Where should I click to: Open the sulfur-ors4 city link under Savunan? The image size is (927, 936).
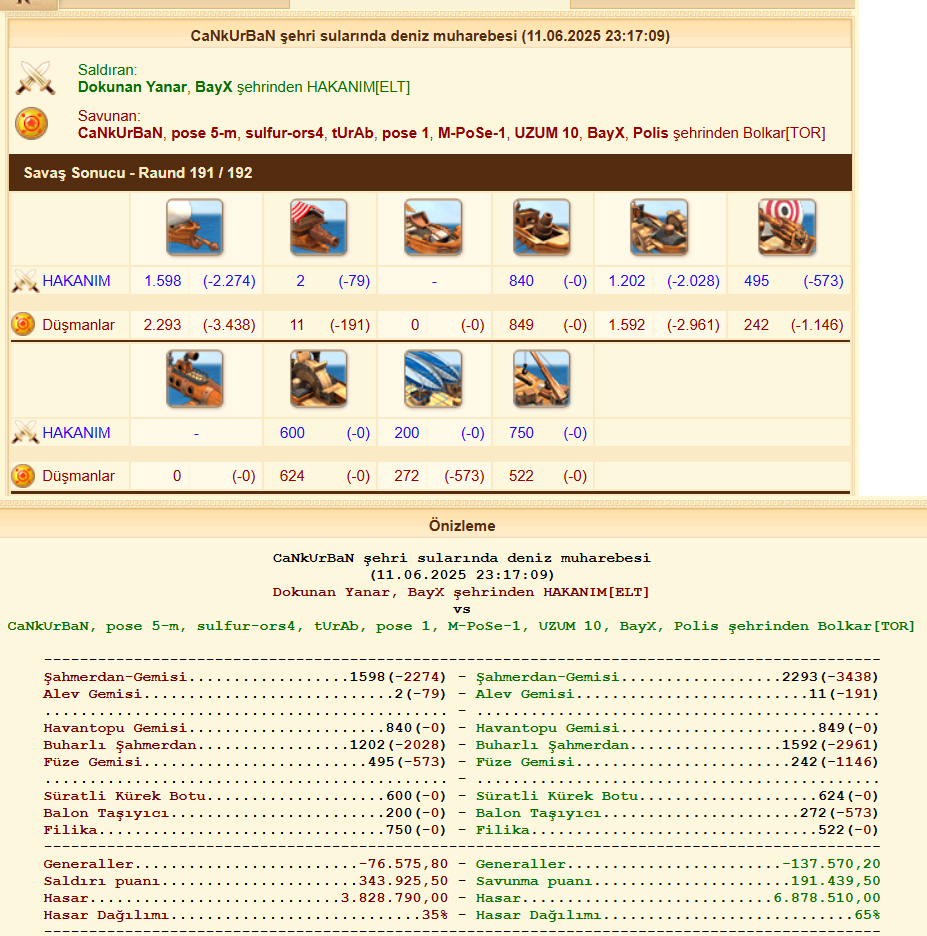(284, 133)
